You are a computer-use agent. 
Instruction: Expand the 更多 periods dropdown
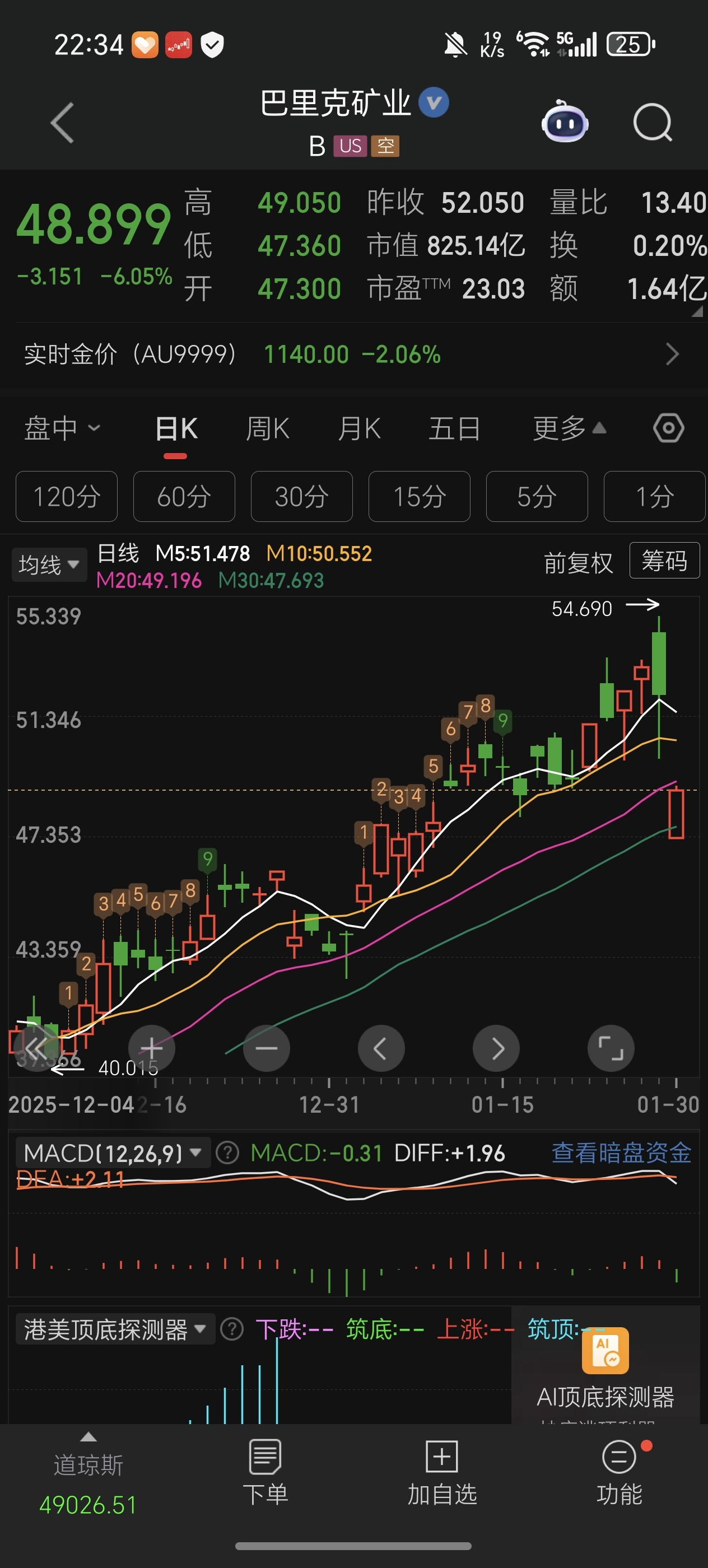pyautogui.click(x=569, y=428)
